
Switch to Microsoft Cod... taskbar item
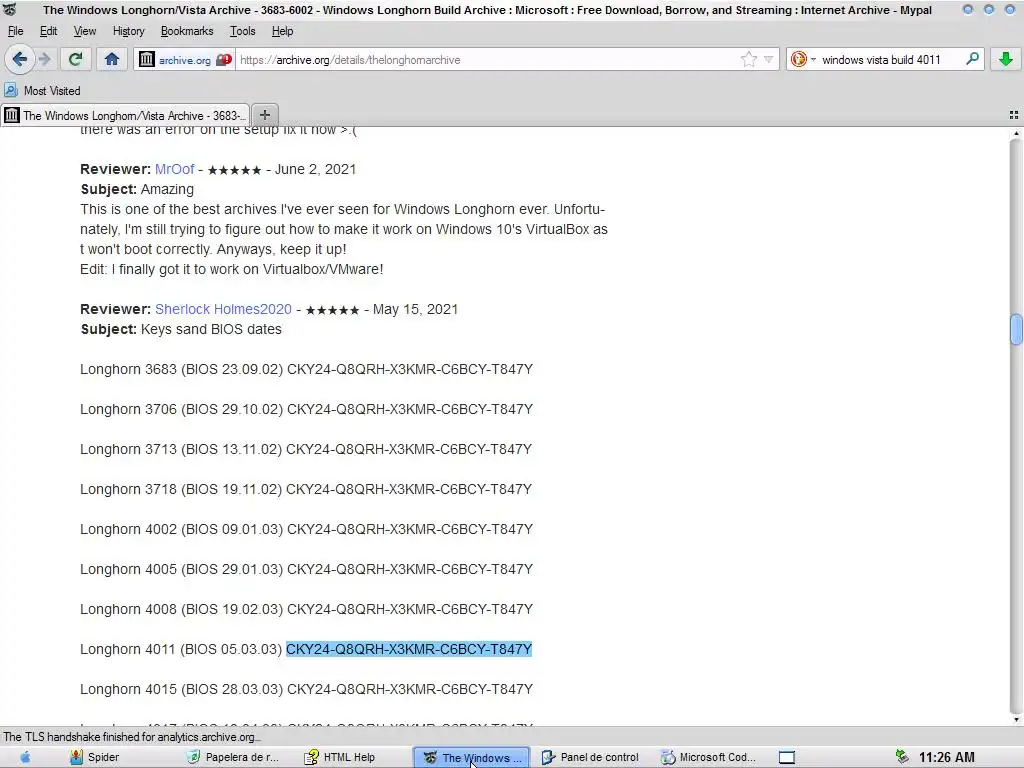click(709, 757)
